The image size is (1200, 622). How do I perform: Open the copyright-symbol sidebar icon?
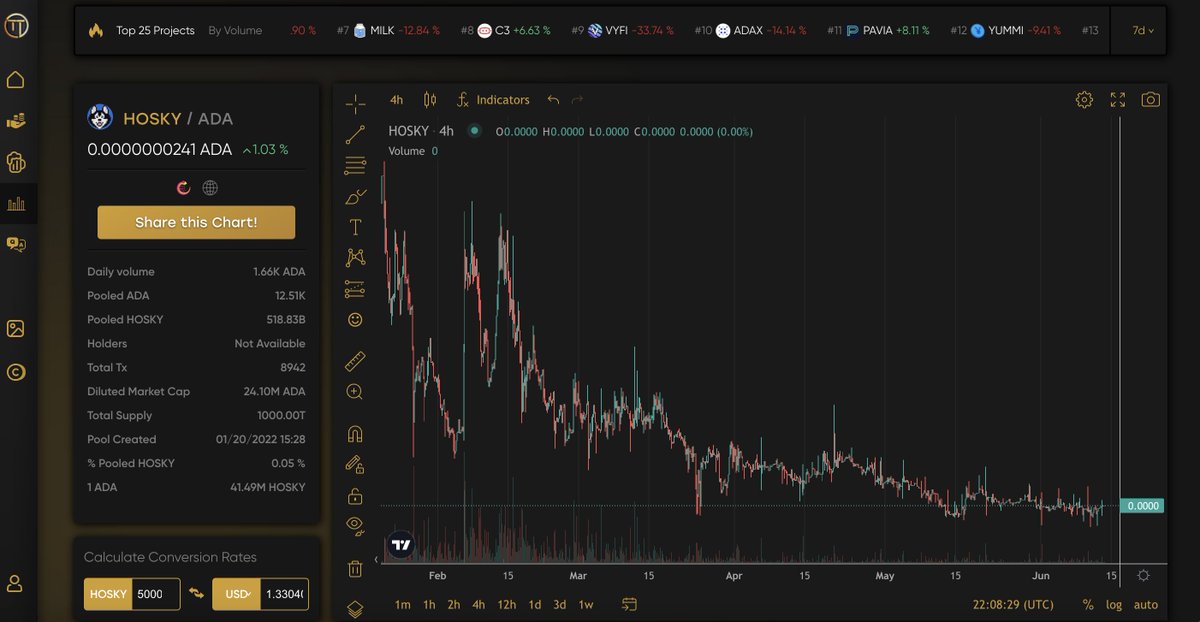pyautogui.click(x=16, y=372)
